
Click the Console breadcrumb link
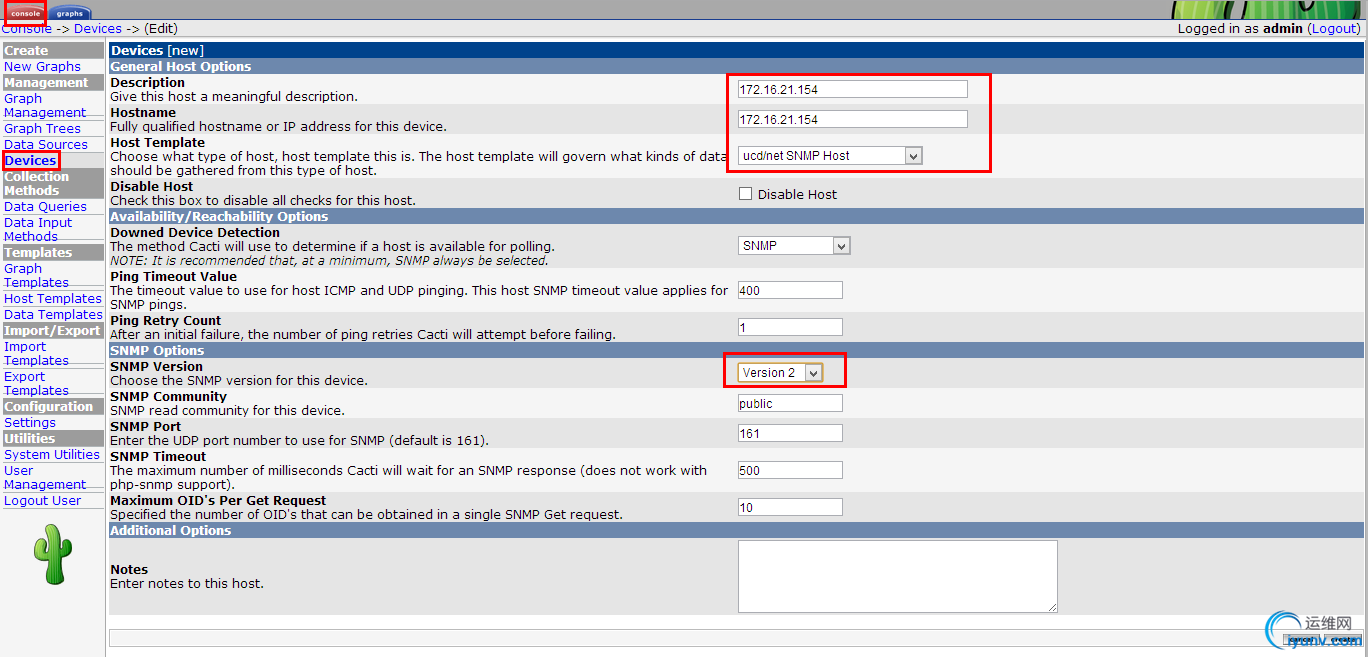pos(26,29)
